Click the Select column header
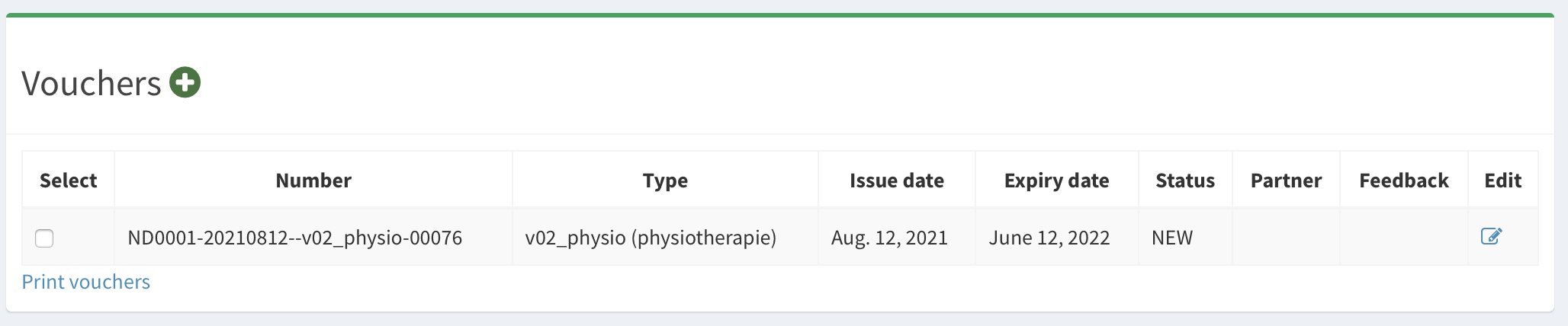1568x326 pixels. (69, 181)
